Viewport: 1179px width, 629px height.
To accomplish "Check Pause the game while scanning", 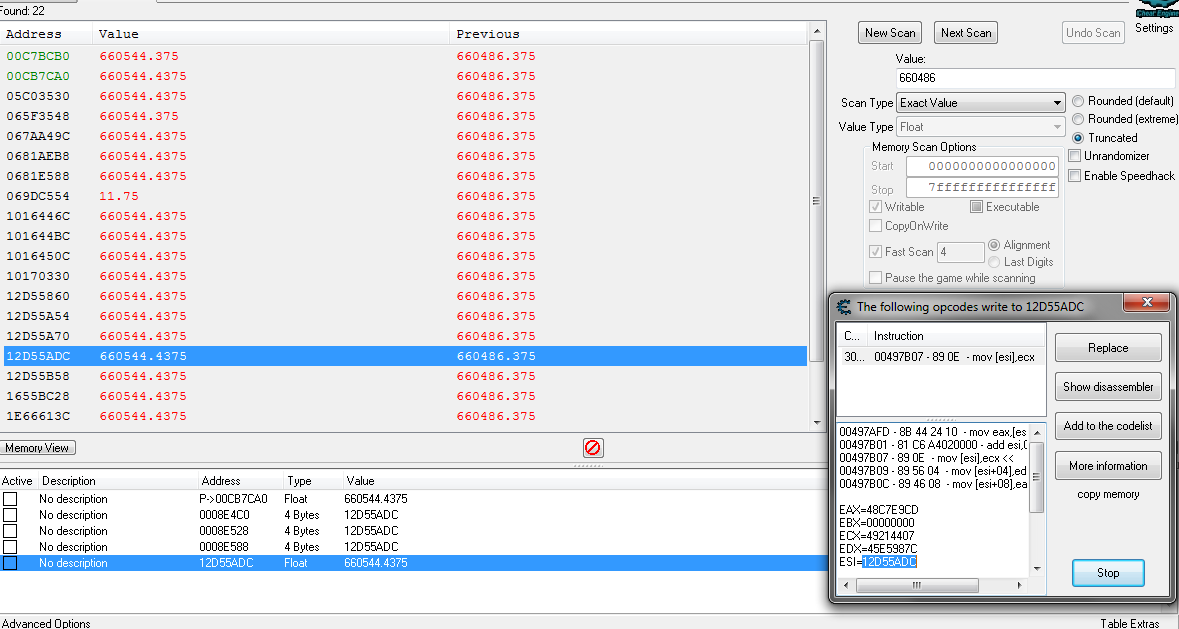I will (875, 277).
